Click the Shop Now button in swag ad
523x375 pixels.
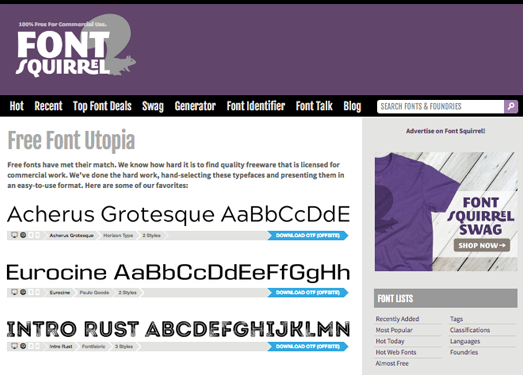482,246
